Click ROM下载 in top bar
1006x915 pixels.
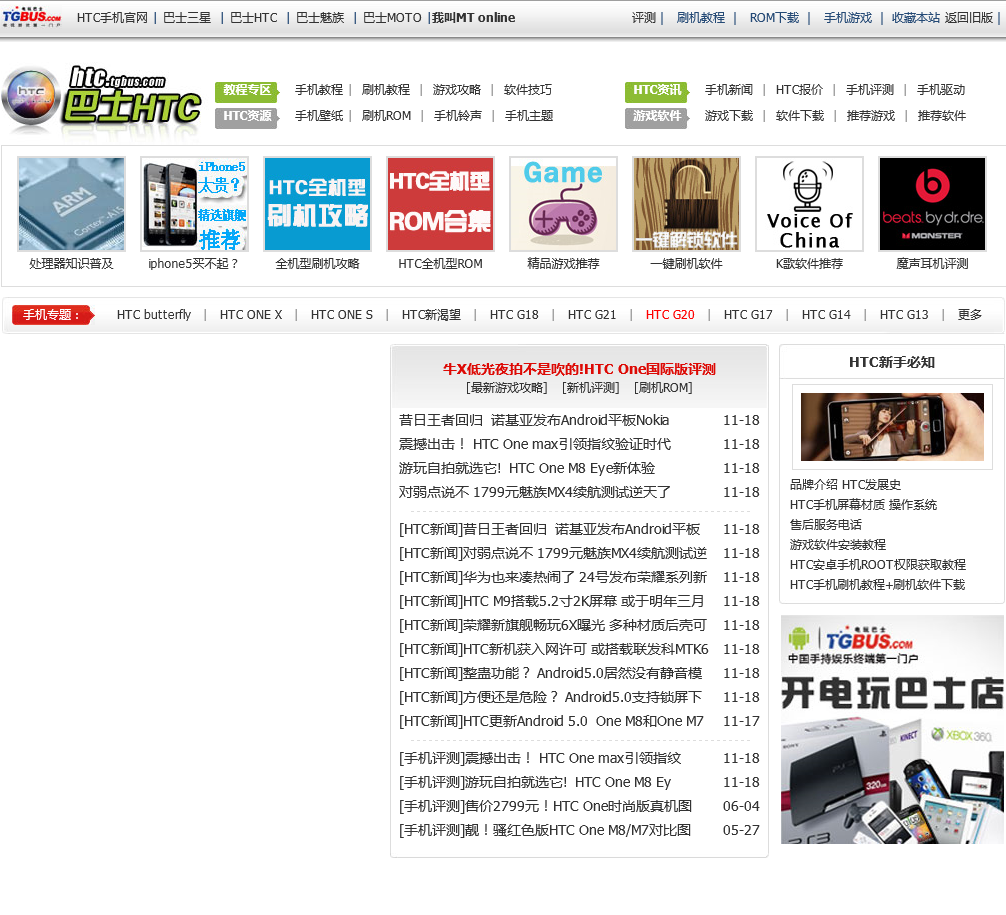774,18
